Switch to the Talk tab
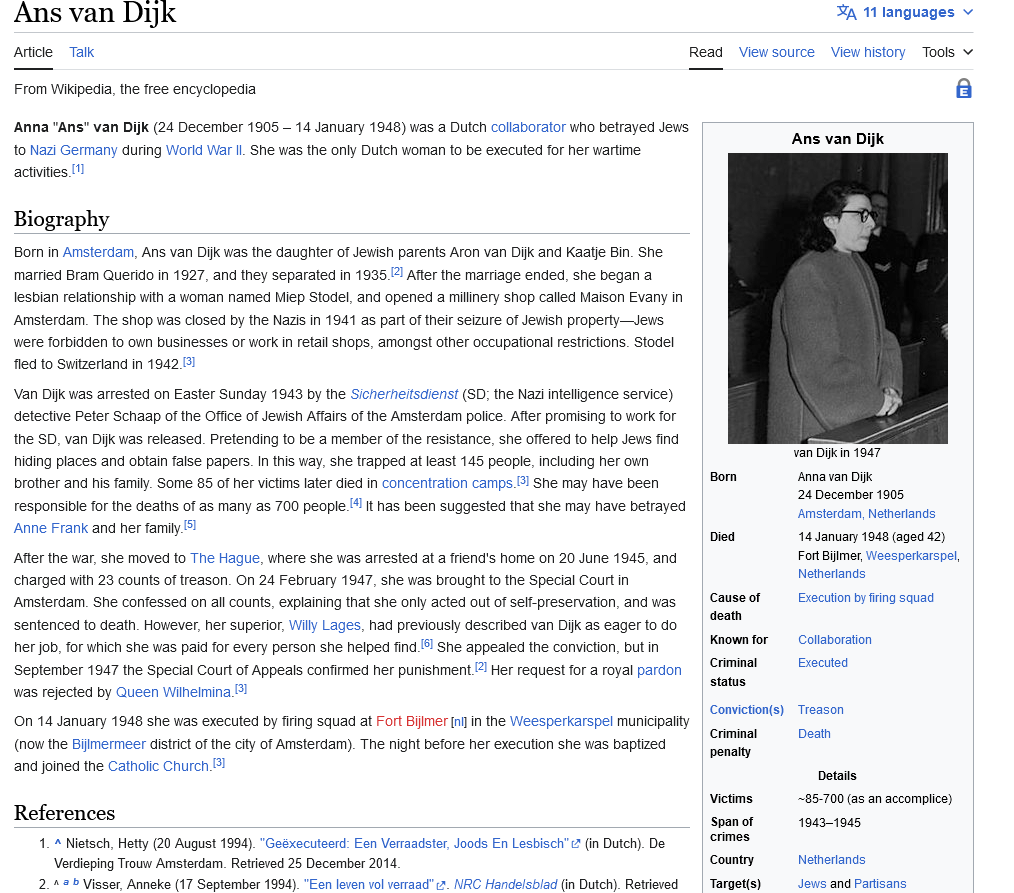Screen dimensions: 1014x893 point(81,52)
